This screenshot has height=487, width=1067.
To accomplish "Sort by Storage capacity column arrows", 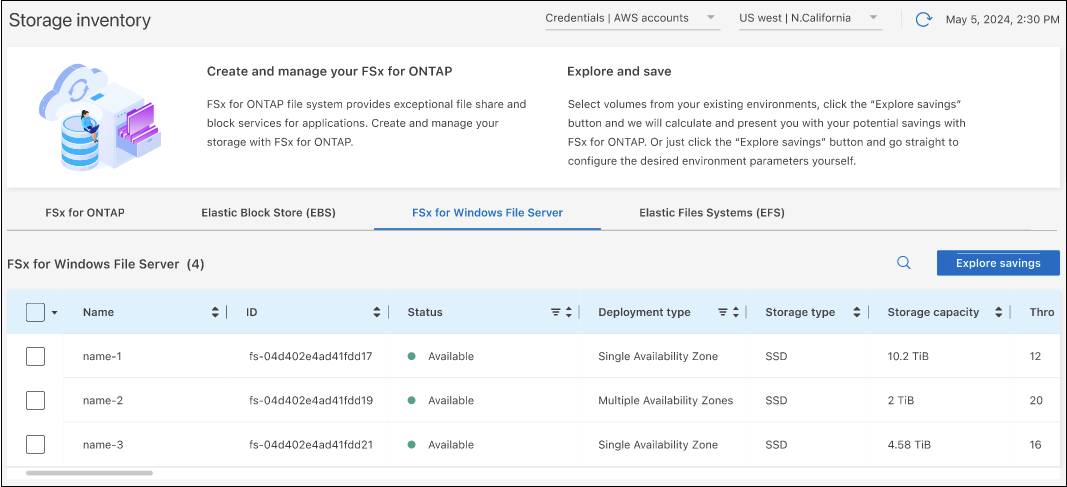I will [x=998, y=312].
